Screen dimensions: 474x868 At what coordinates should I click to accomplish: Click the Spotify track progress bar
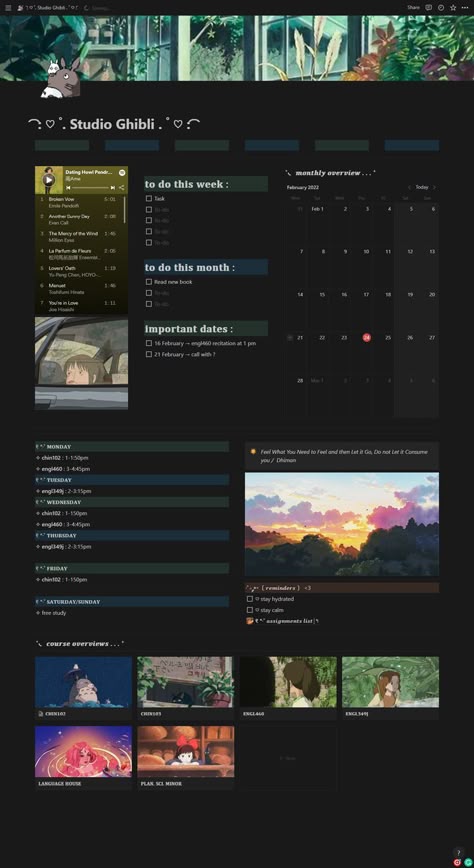90,188
